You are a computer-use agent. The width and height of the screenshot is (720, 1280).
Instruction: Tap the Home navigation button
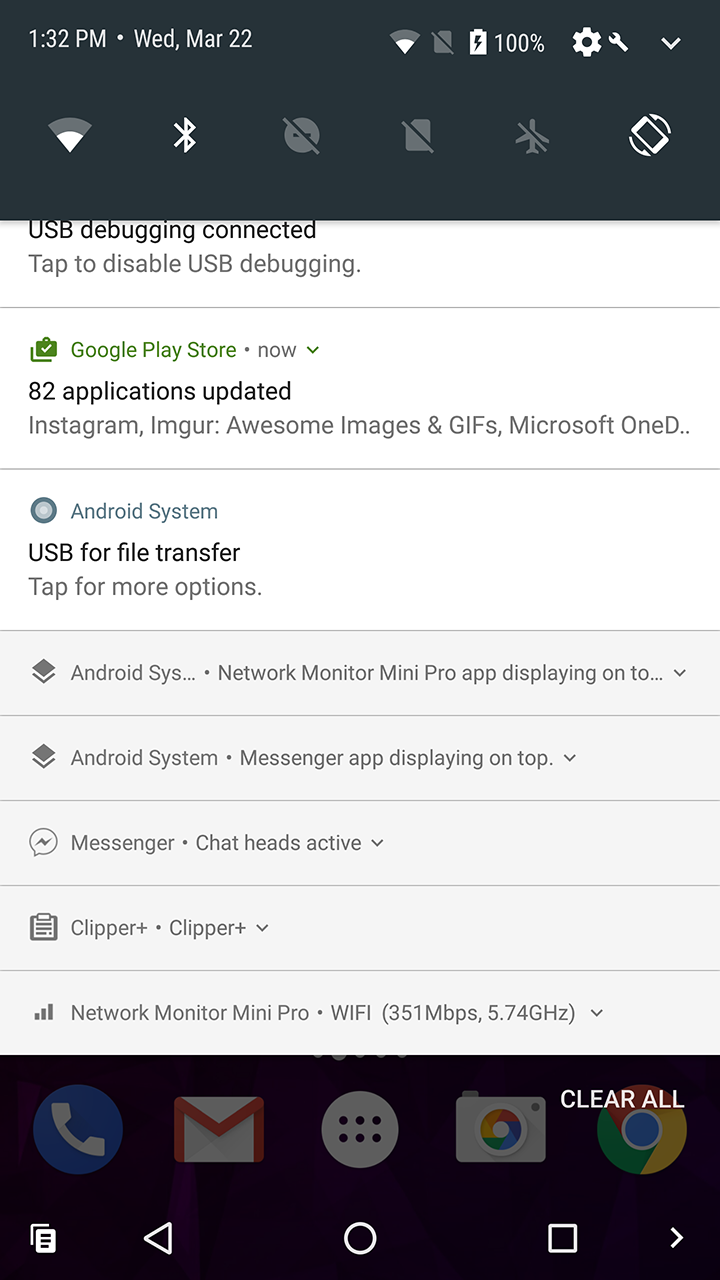click(360, 1238)
